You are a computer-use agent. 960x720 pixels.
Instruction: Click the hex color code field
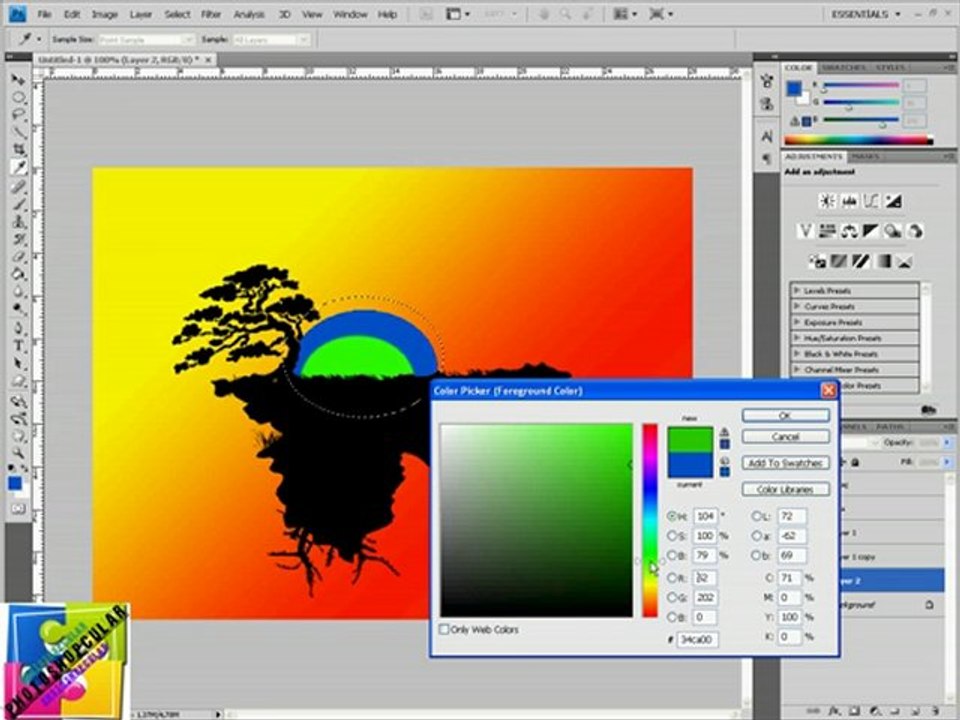click(697, 639)
